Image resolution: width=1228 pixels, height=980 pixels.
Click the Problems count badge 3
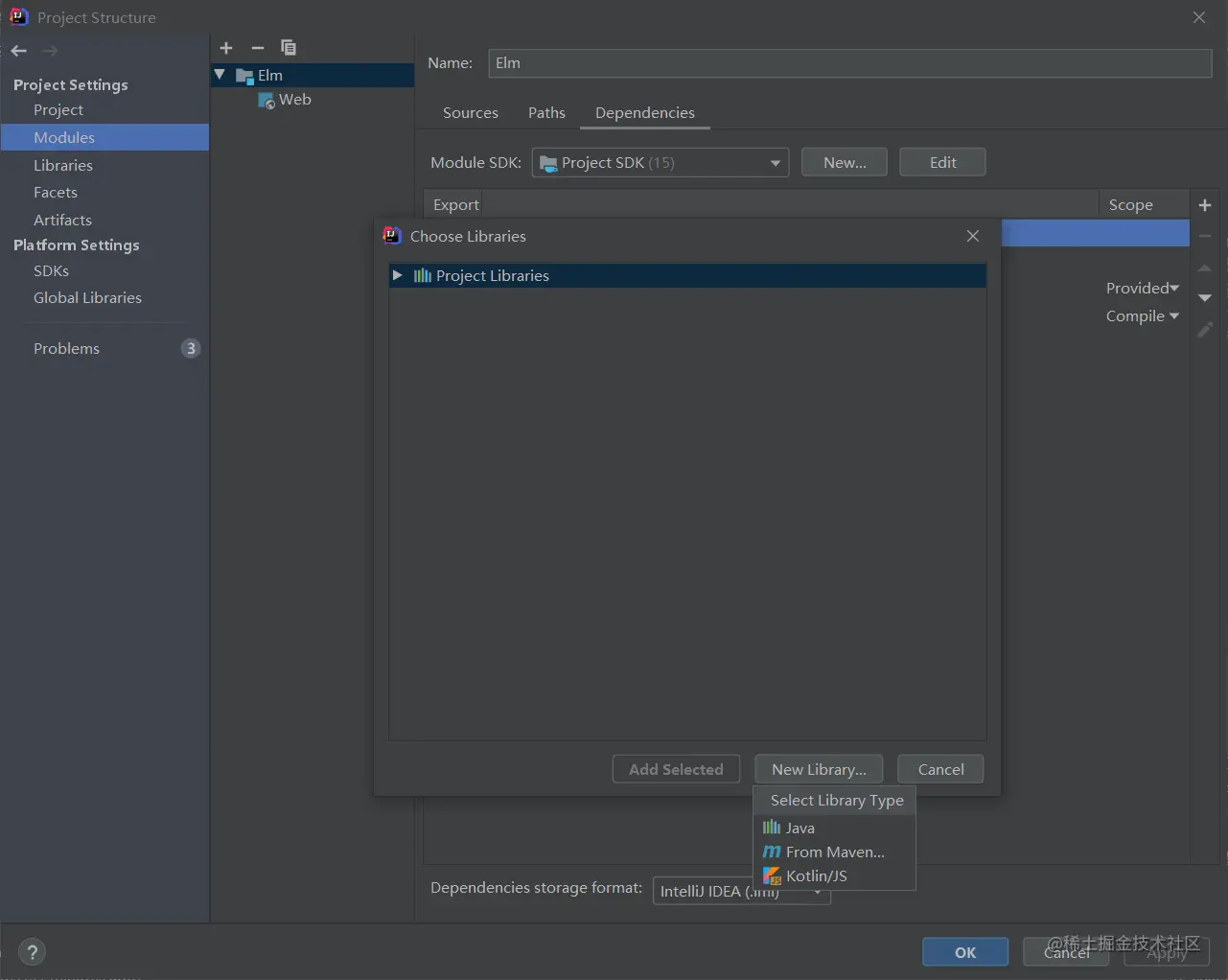point(191,348)
